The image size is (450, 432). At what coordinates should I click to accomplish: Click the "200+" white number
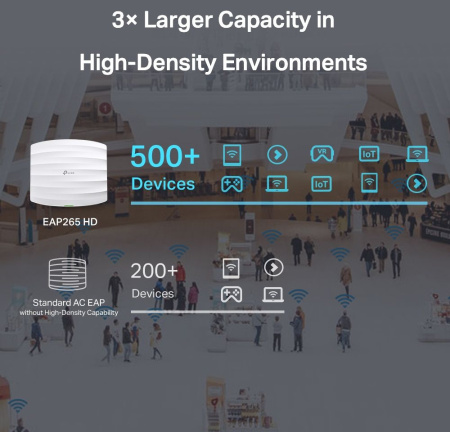click(x=154, y=271)
